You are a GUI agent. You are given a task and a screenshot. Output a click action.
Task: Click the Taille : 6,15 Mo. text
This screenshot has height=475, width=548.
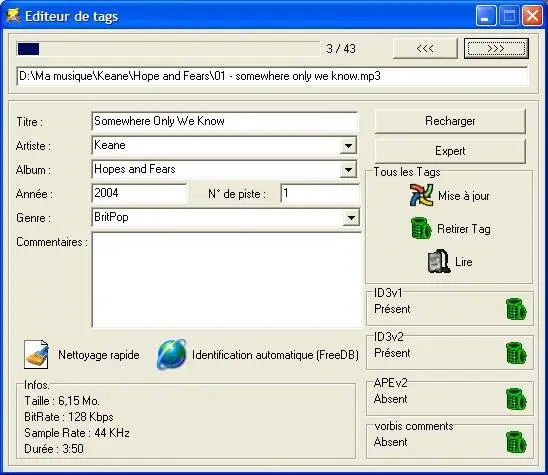tap(62, 401)
